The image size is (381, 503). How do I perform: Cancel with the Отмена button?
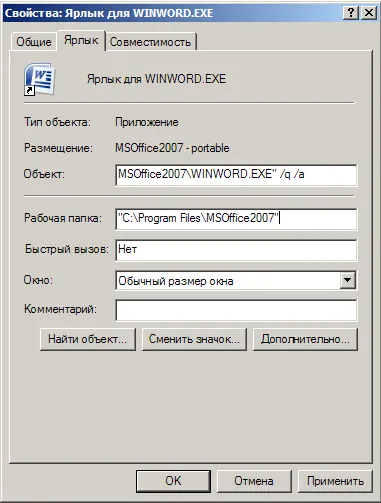pyautogui.click(x=254, y=481)
